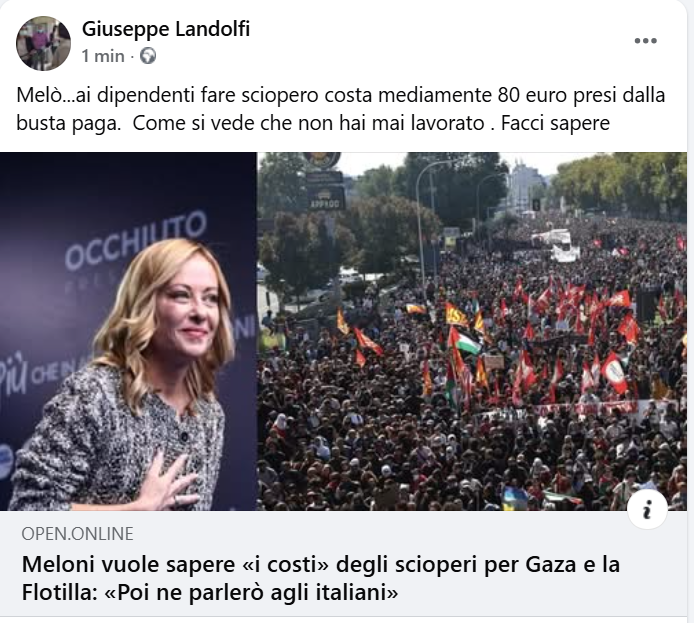
Task: Click the info icon on link preview
Action: (647, 509)
